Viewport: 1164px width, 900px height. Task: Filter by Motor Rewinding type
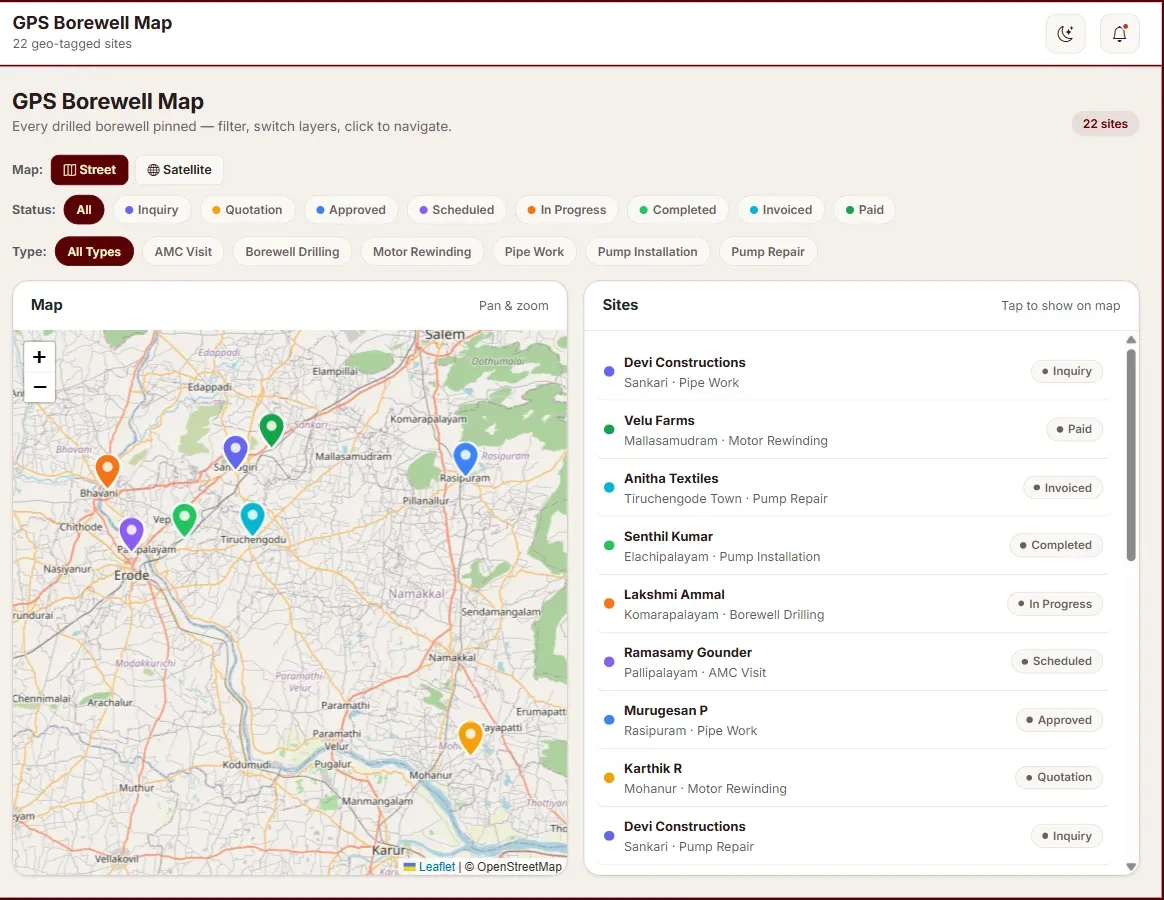click(422, 252)
